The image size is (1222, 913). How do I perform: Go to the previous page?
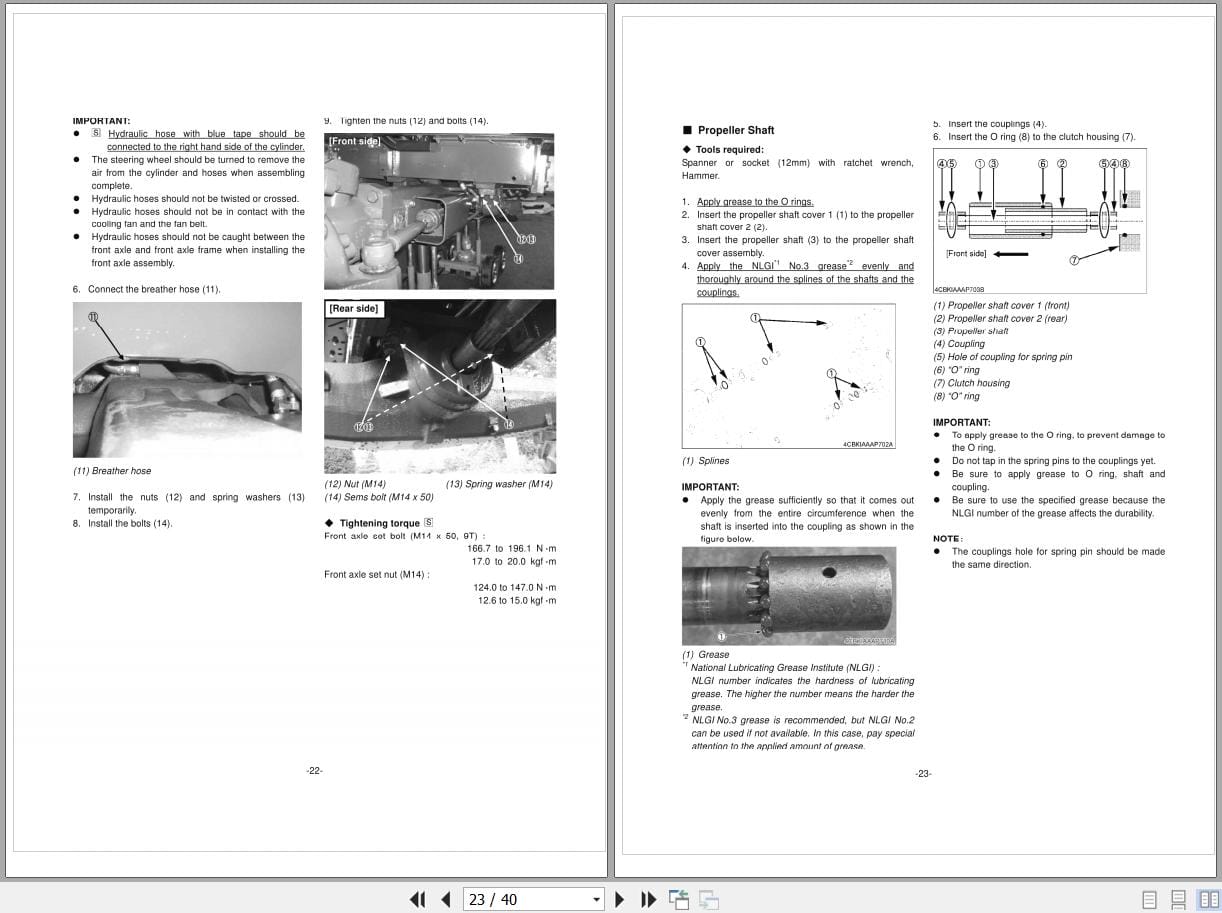point(446,899)
